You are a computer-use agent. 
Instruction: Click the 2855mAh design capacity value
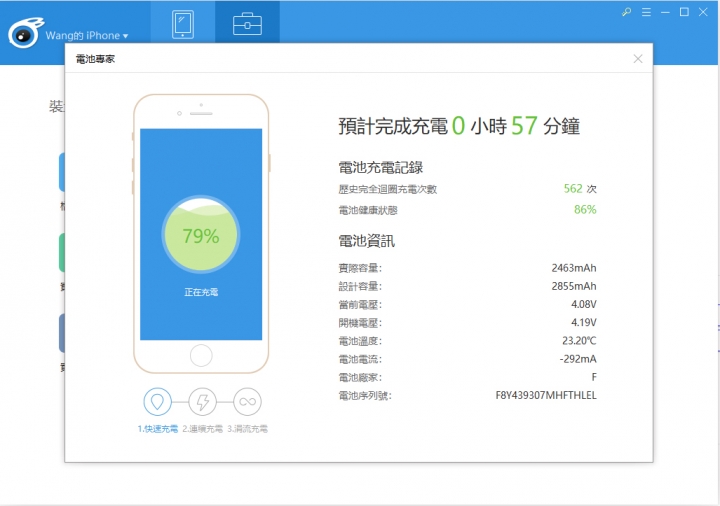point(574,286)
